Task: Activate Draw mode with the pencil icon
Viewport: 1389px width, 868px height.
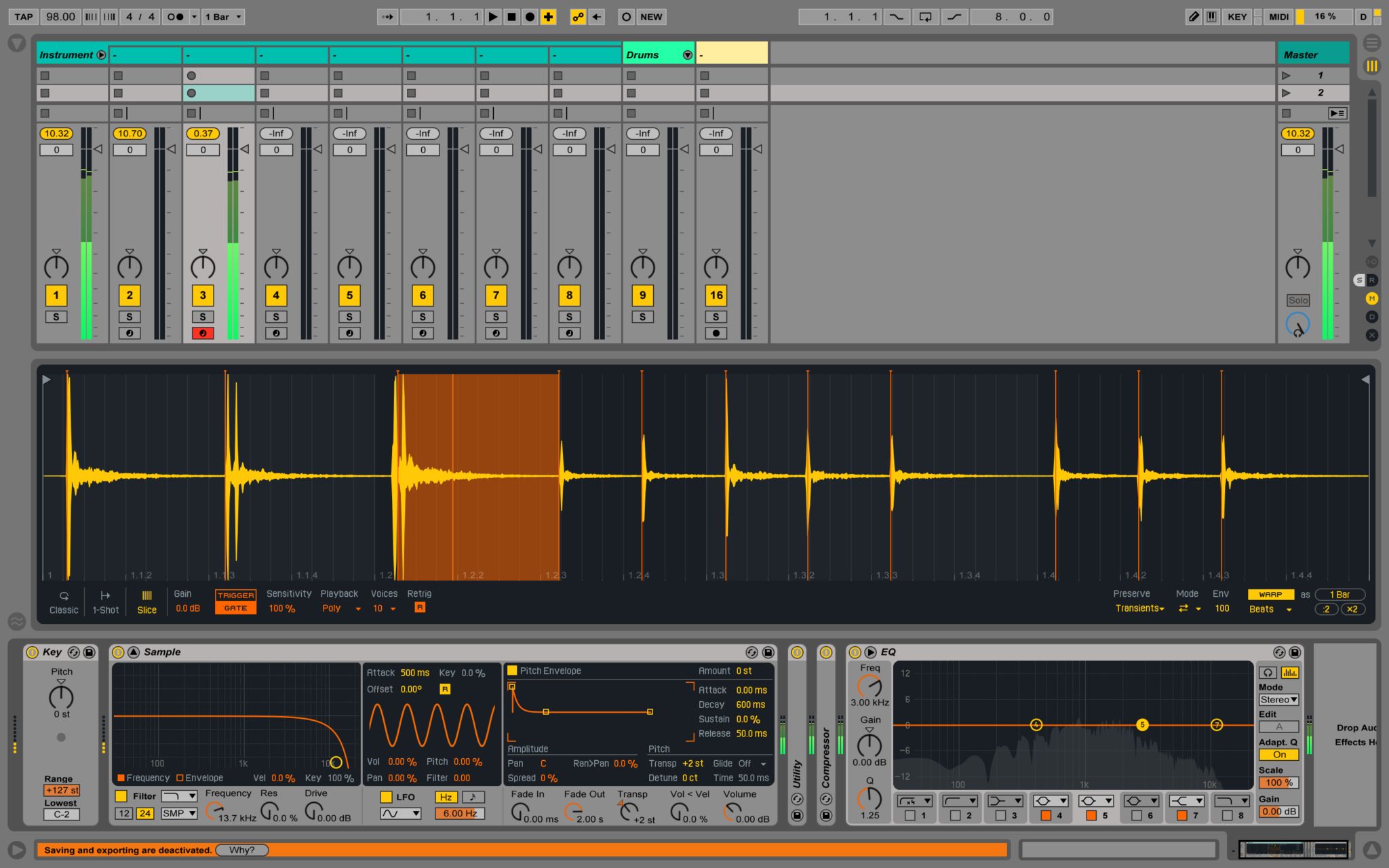Action: click(1193, 16)
